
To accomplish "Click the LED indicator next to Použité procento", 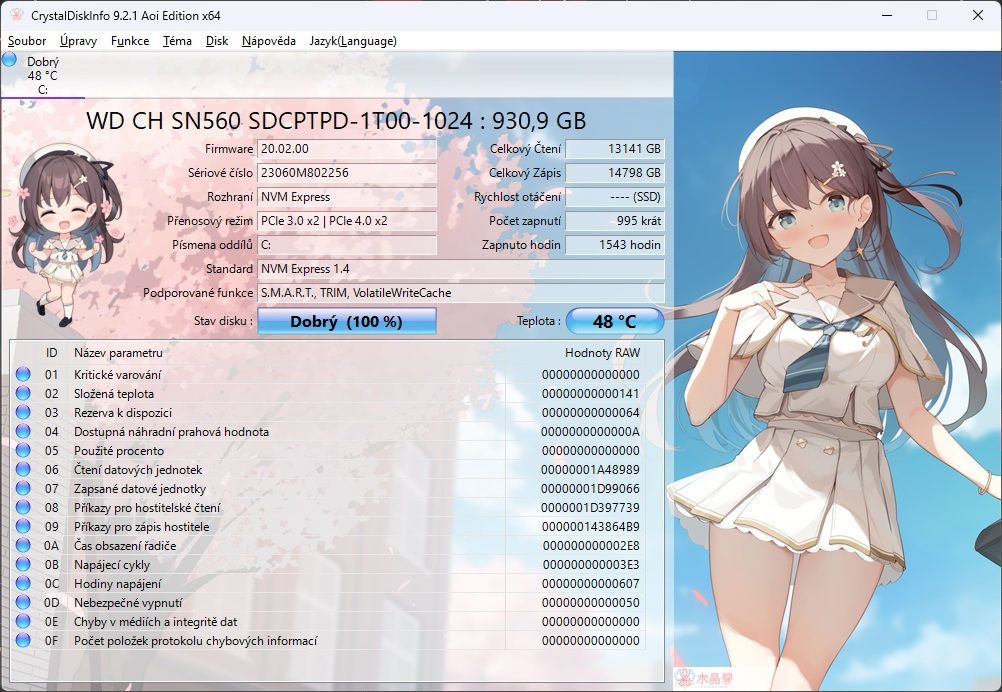I will (22, 450).
